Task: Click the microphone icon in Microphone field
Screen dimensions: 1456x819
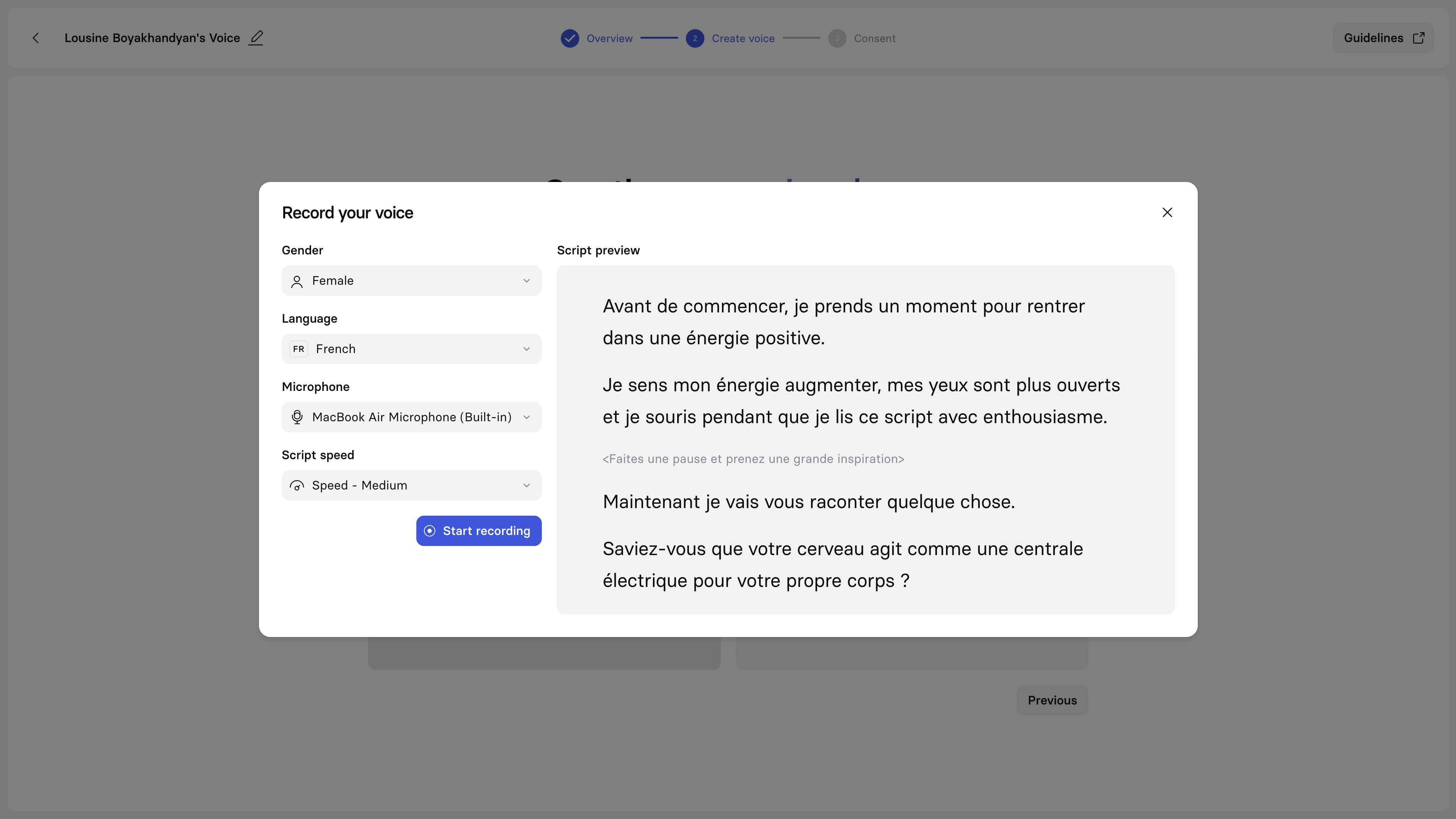Action: (297, 417)
